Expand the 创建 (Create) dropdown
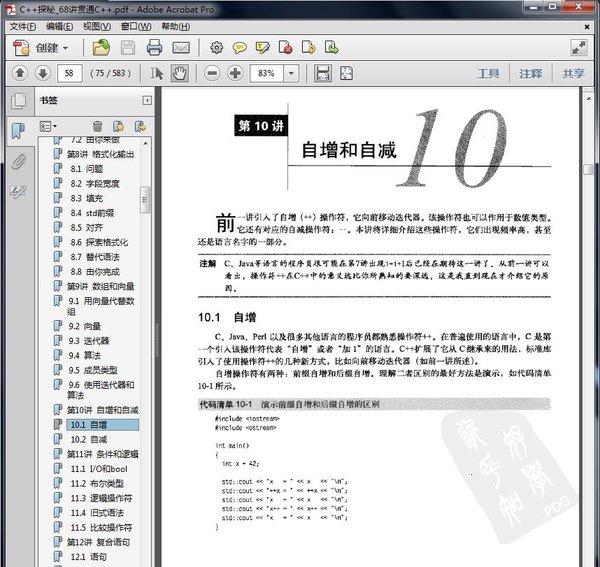The width and height of the screenshot is (600, 567). [x=66, y=47]
